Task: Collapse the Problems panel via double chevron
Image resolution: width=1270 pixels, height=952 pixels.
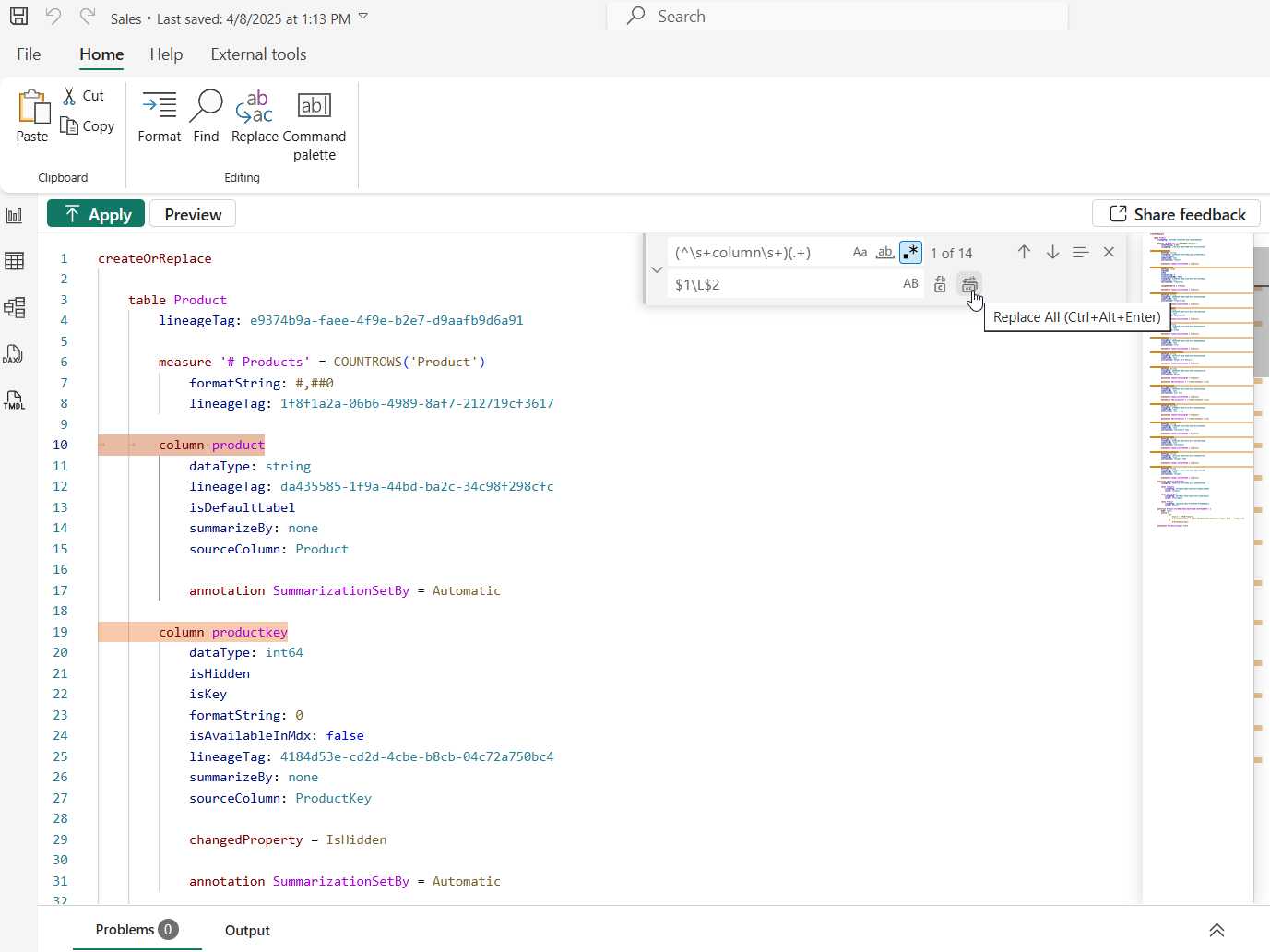Action: 1216,930
